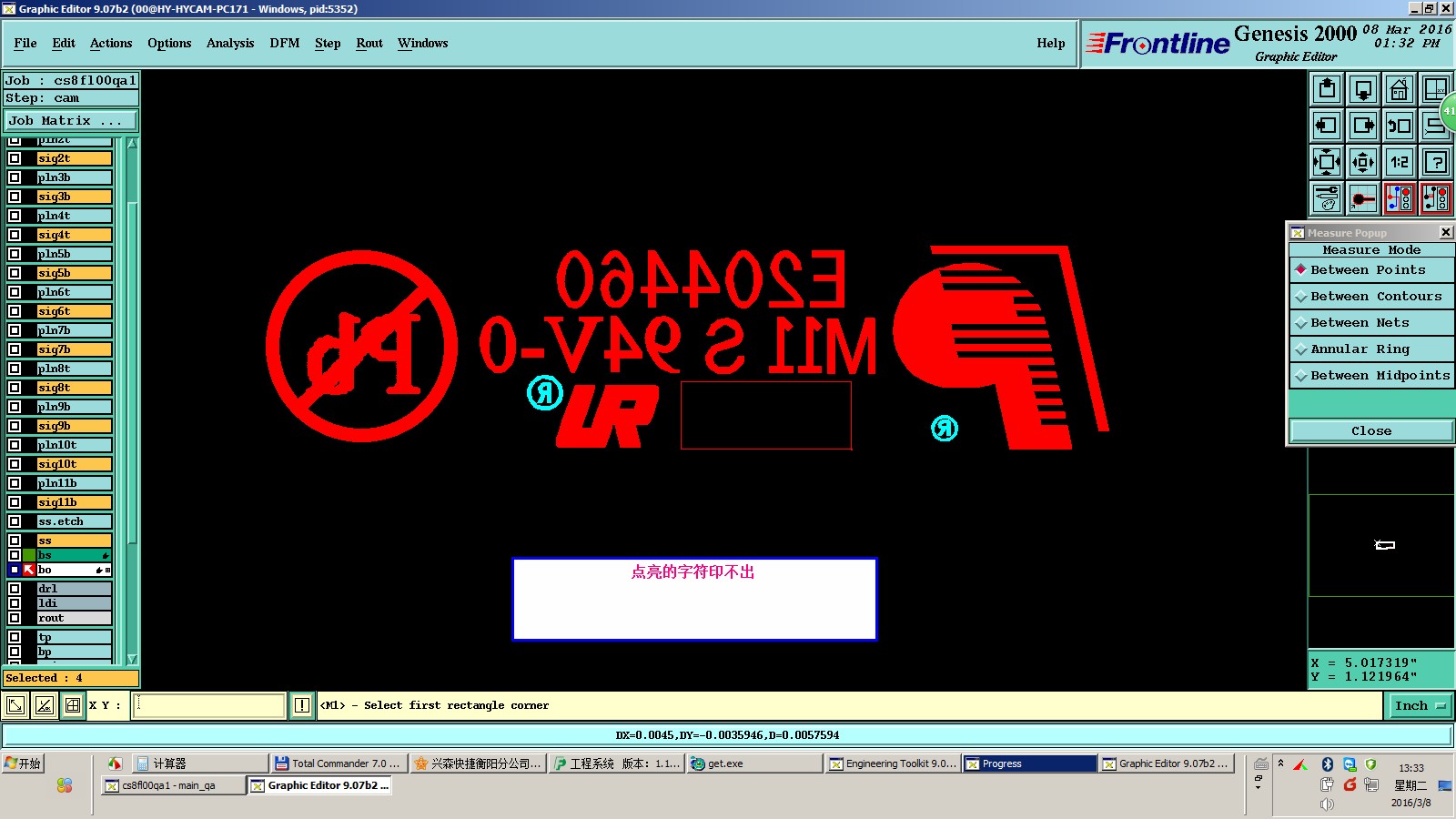Select Between Contours measure mode
Screen dimensions: 1456x819
1371,297
